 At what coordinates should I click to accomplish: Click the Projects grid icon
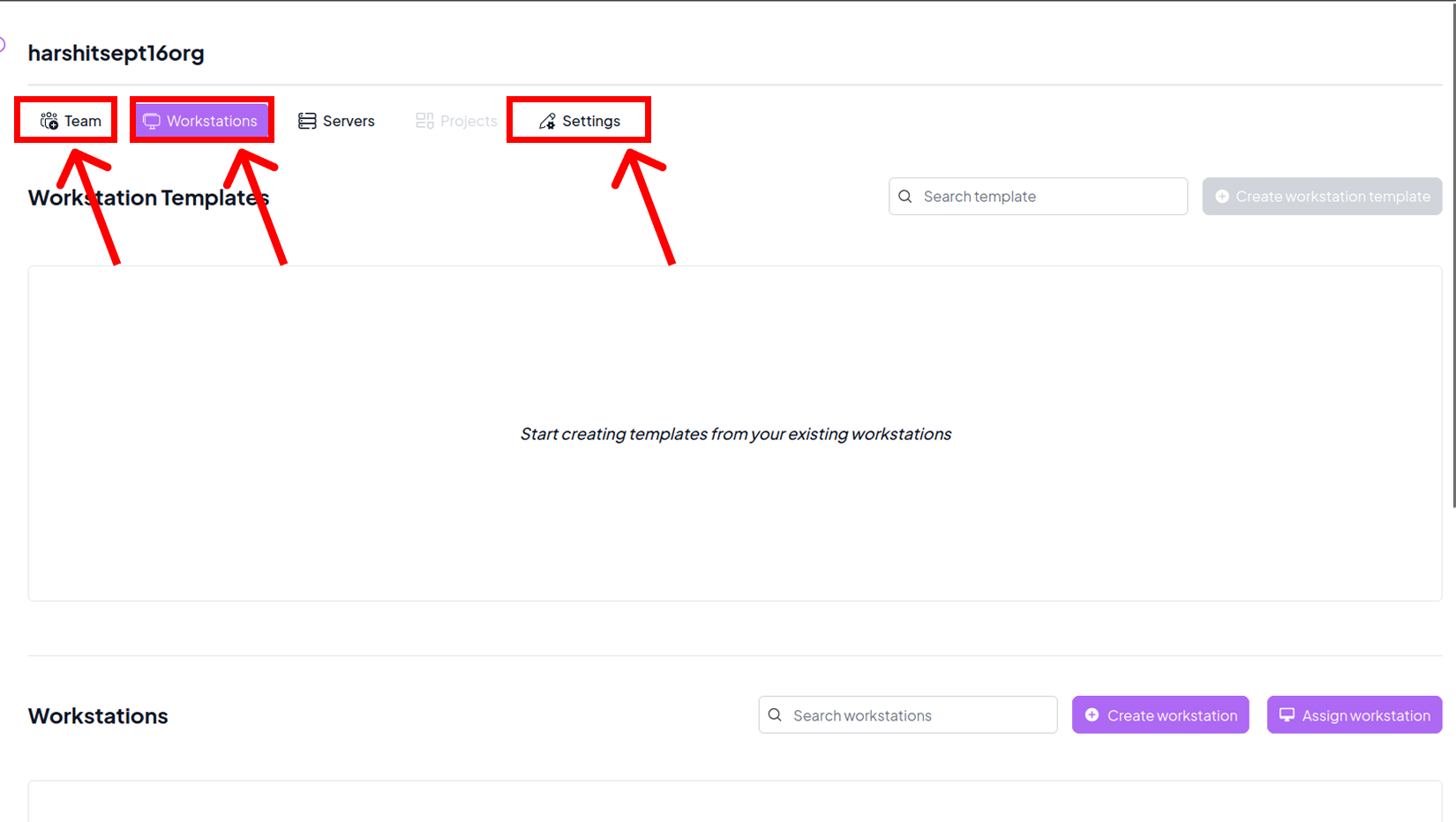pos(424,121)
